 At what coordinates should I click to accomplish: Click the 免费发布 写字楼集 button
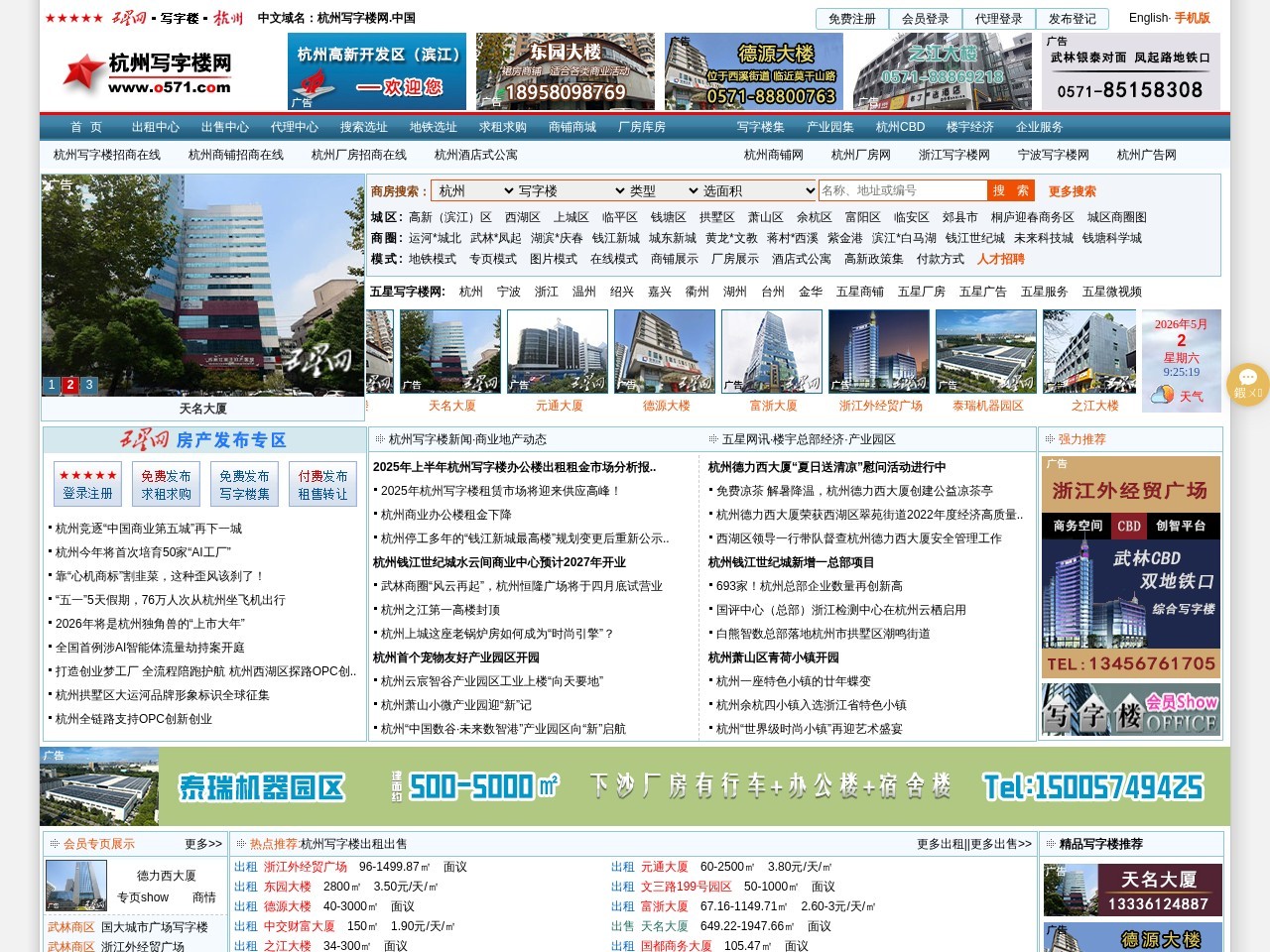(x=244, y=484)
